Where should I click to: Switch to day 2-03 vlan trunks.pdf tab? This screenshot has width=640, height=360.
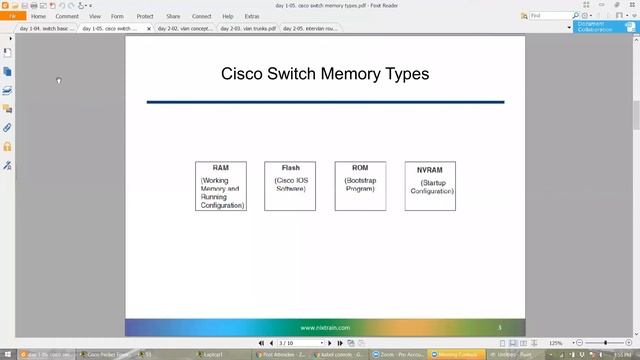click(248, 29)
